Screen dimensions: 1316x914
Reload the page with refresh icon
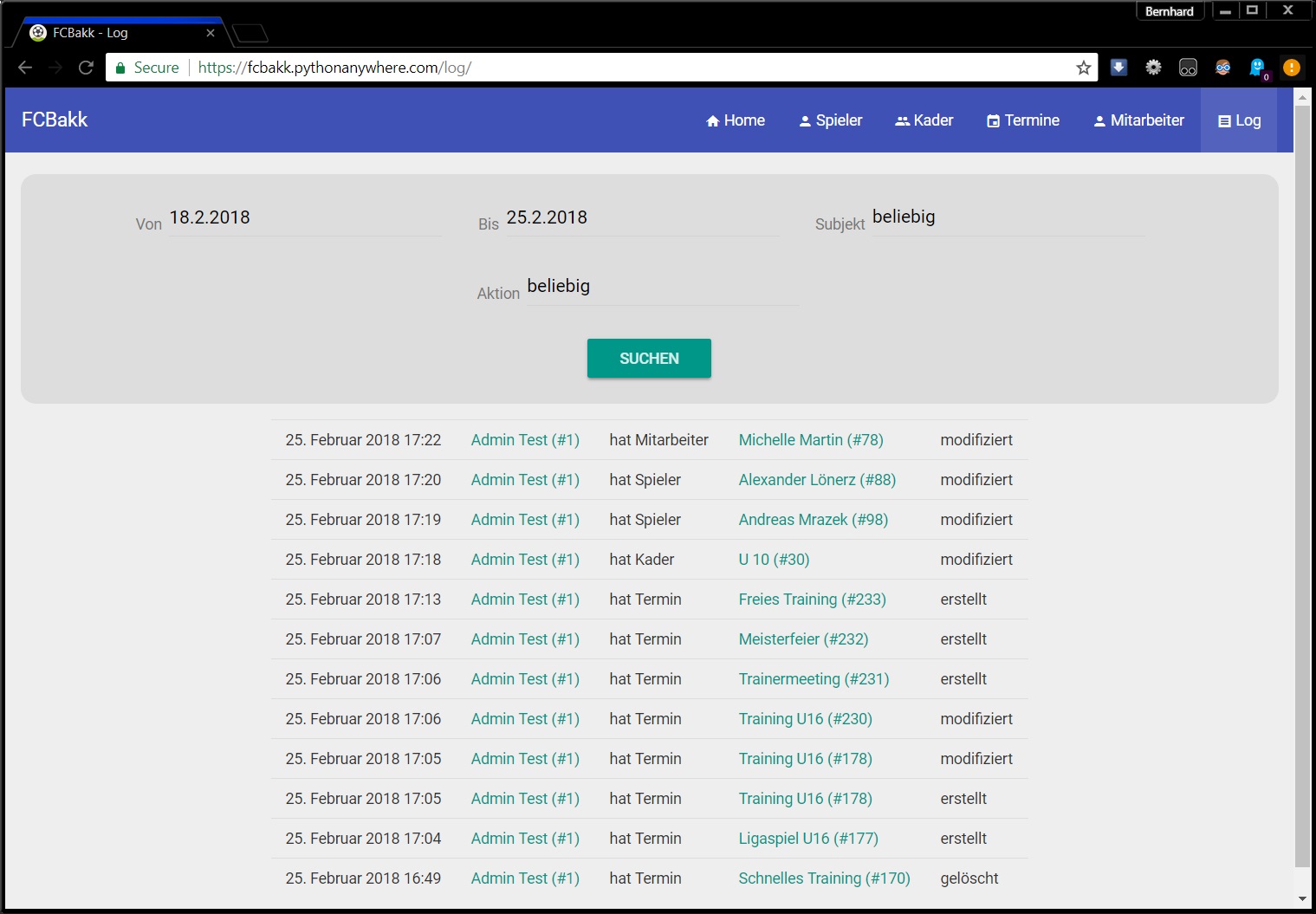pyautogui.click(x=86, y=68)
